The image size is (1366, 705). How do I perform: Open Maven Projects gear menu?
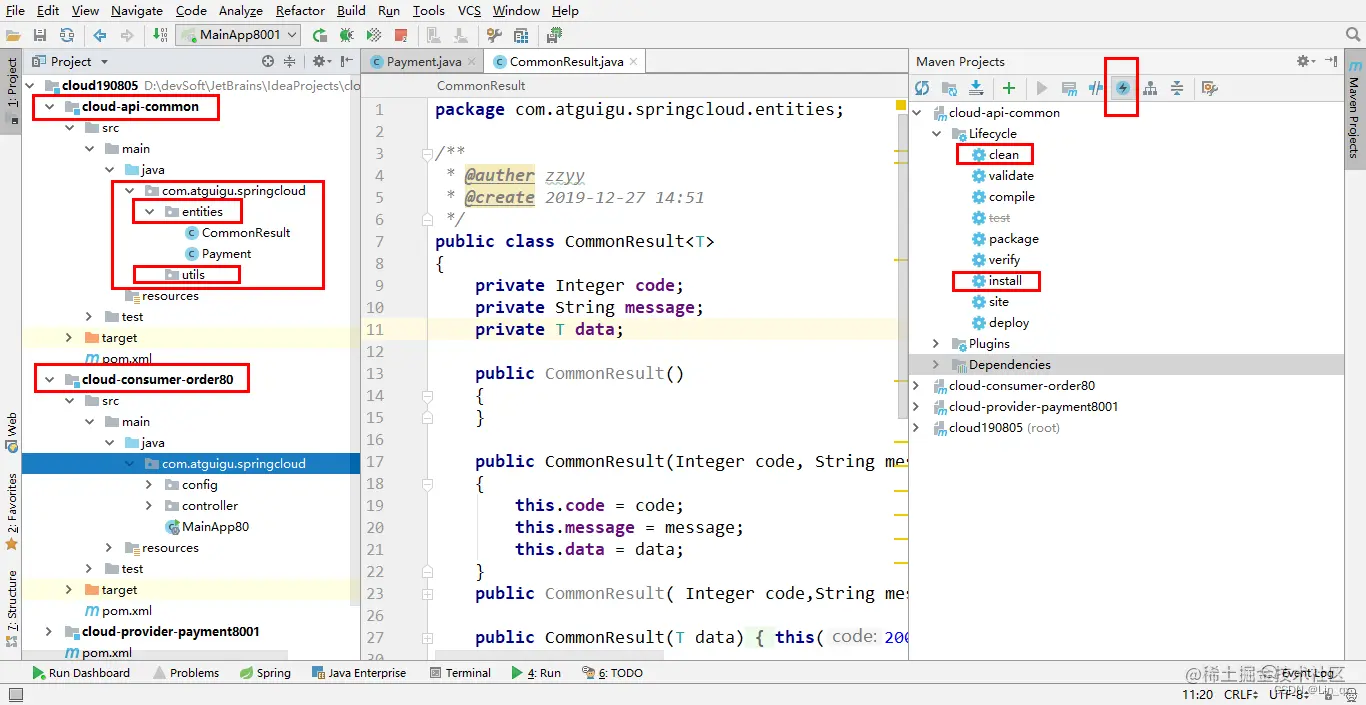(x=1305, y=61)
